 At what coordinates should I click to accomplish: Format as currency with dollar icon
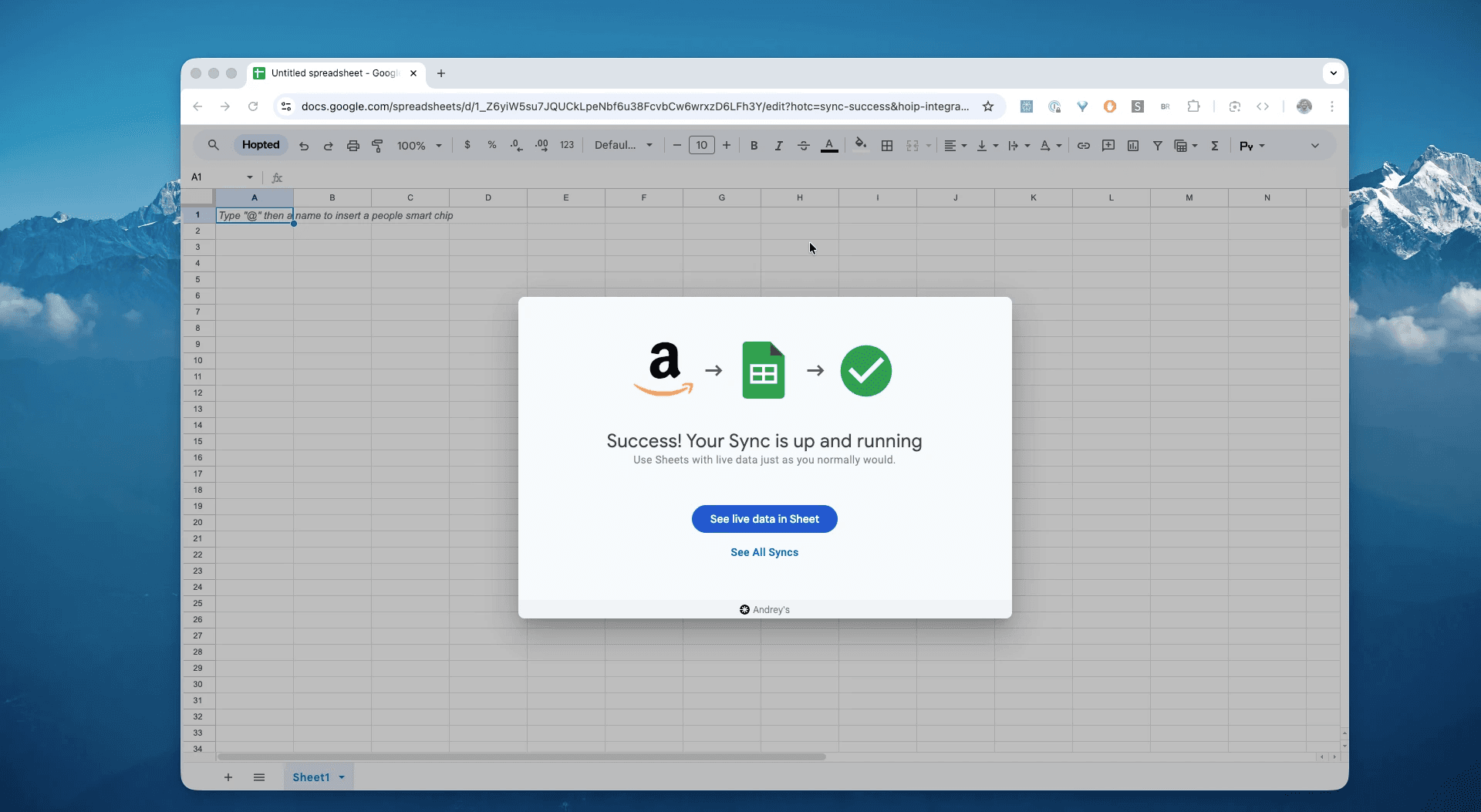(x=467, y=145)
